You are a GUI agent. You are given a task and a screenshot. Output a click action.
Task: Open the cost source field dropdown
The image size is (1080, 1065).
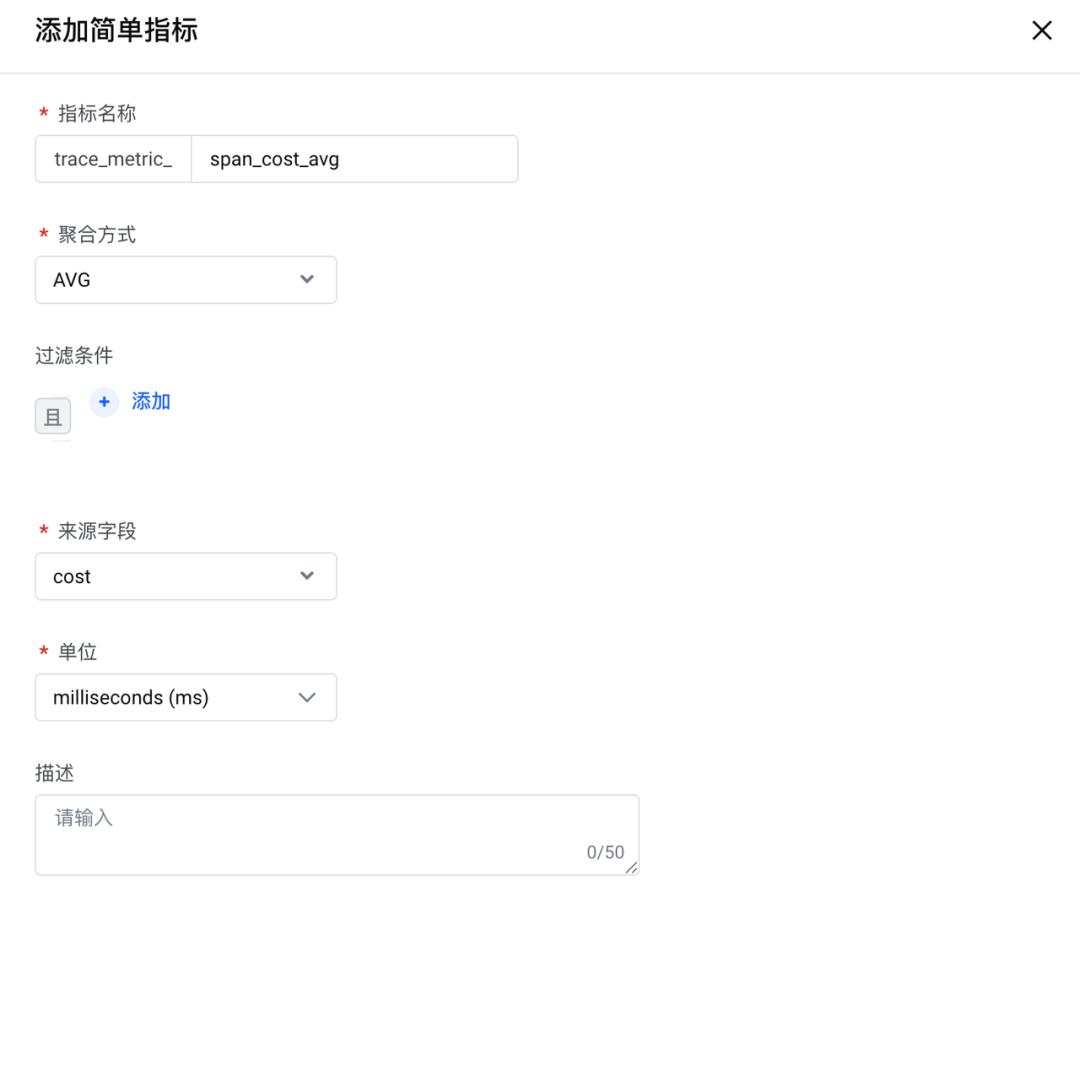pos(186,576)
